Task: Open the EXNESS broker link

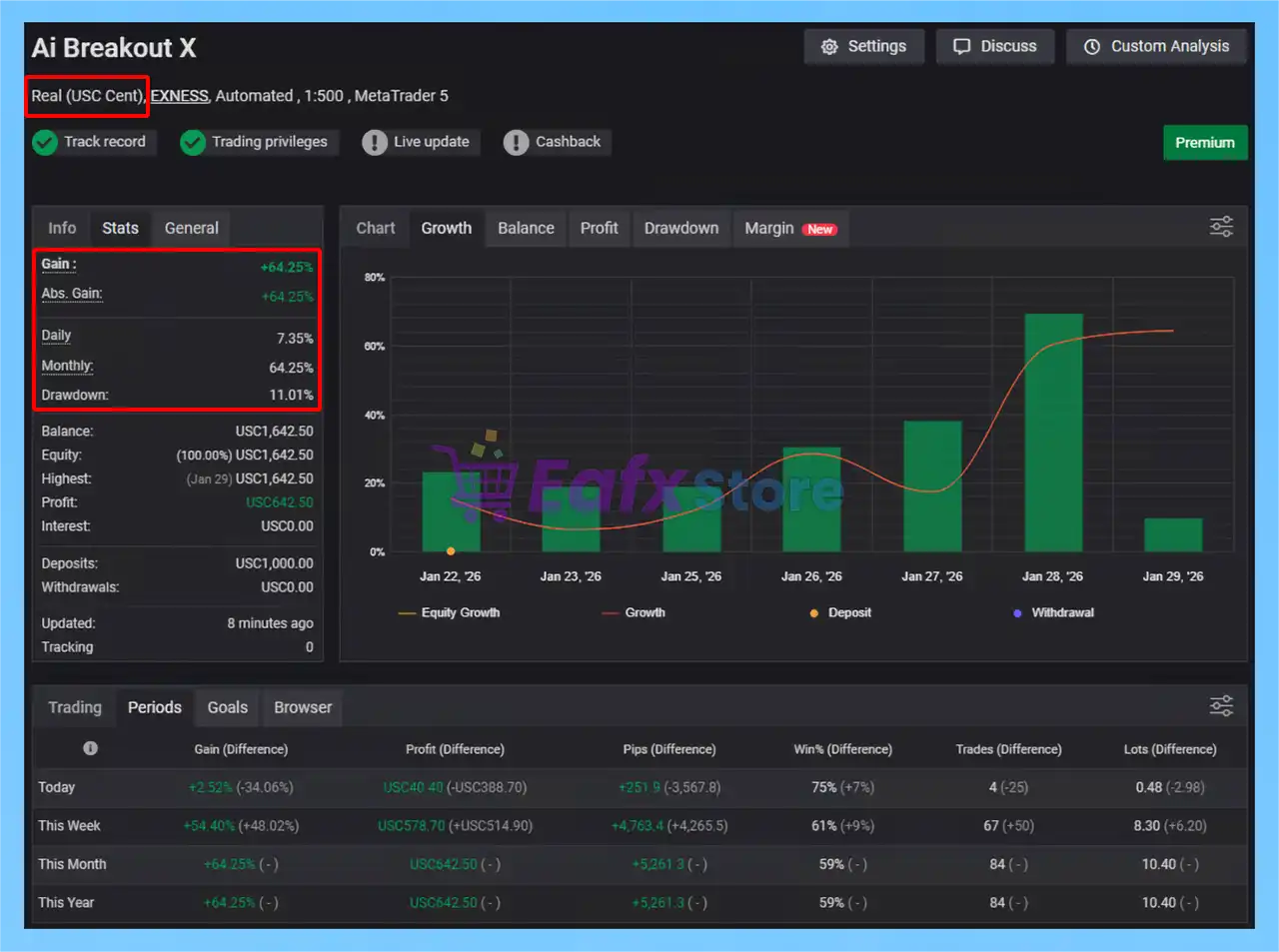Action: tap(179, 96)
